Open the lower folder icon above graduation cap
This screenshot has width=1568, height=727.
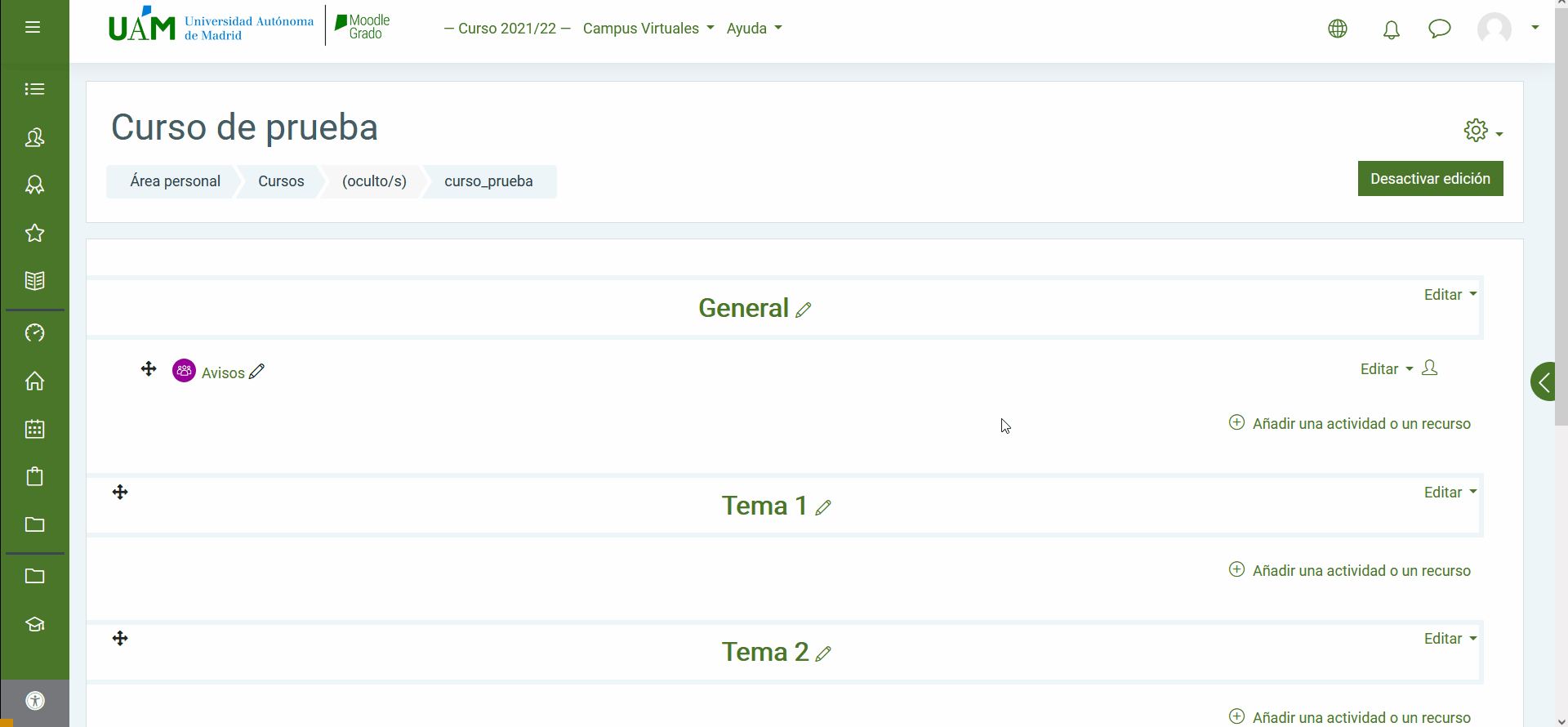tap(34, 576)
